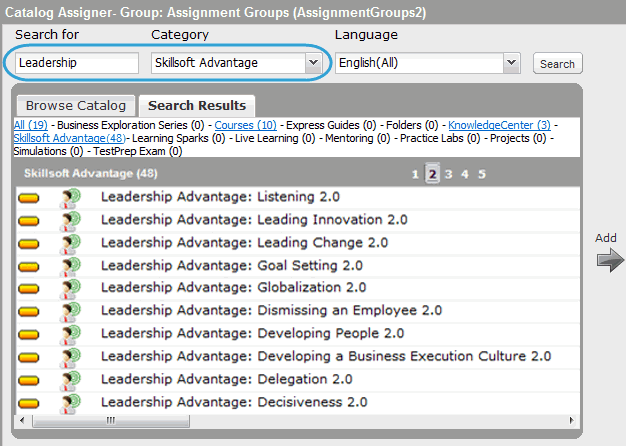Switch to the Browse Catalog tab

coord(76,105)
